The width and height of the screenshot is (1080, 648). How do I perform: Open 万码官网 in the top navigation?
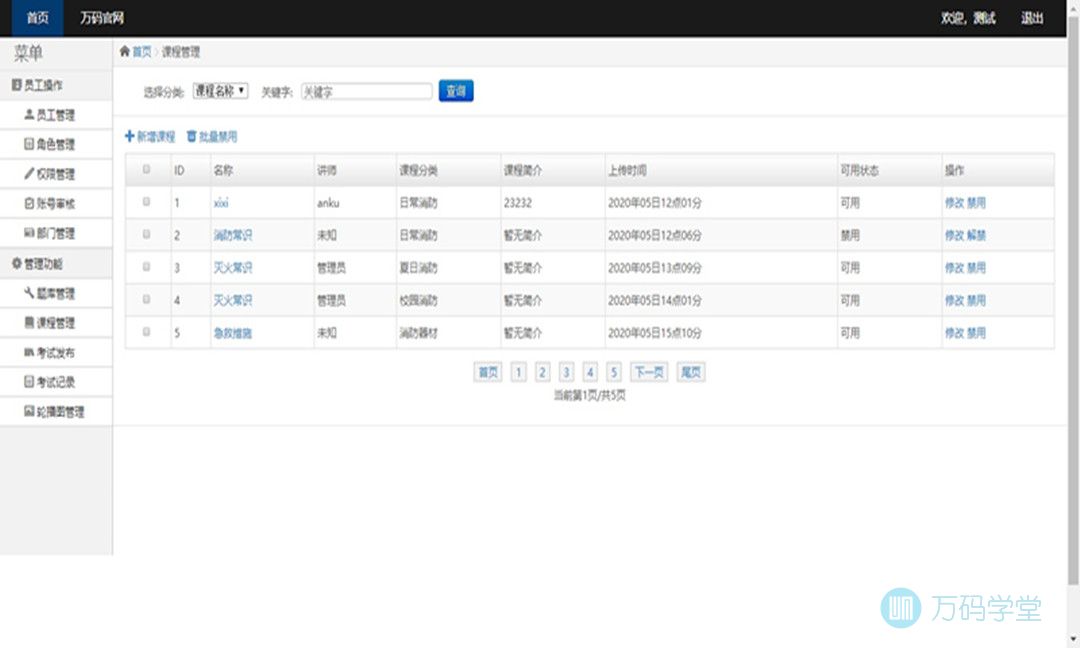(x=102, y=18)
